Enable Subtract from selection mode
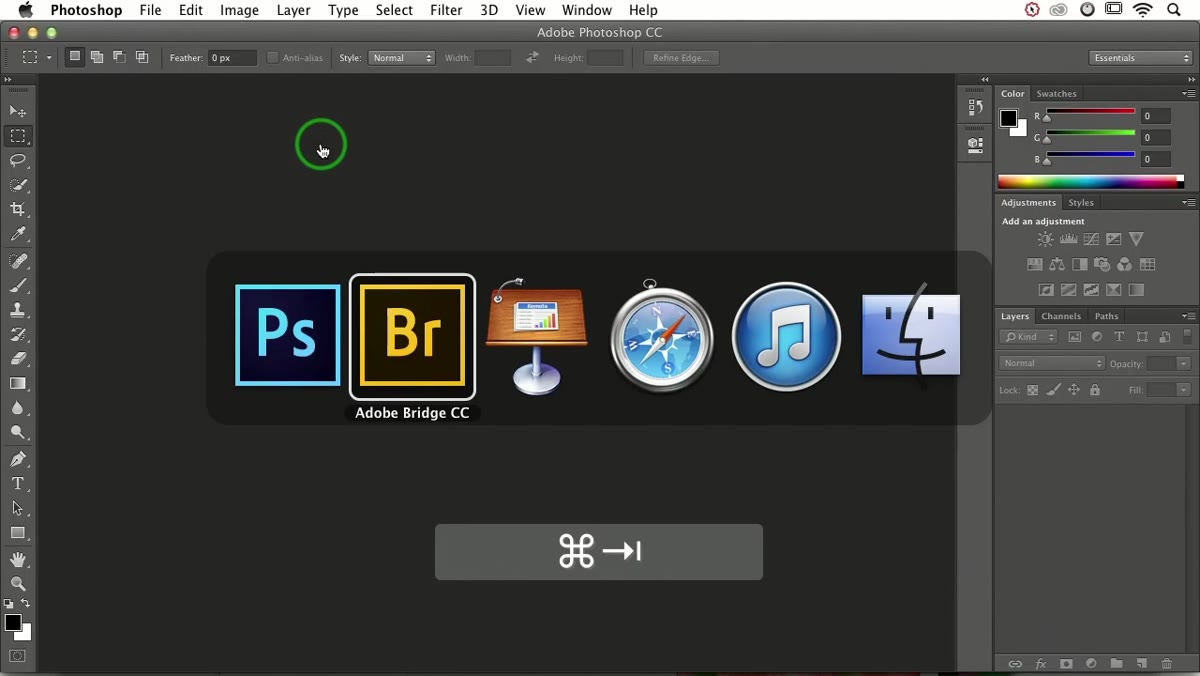This screenshot has width=1200, height=676. [x=119, y=57]
